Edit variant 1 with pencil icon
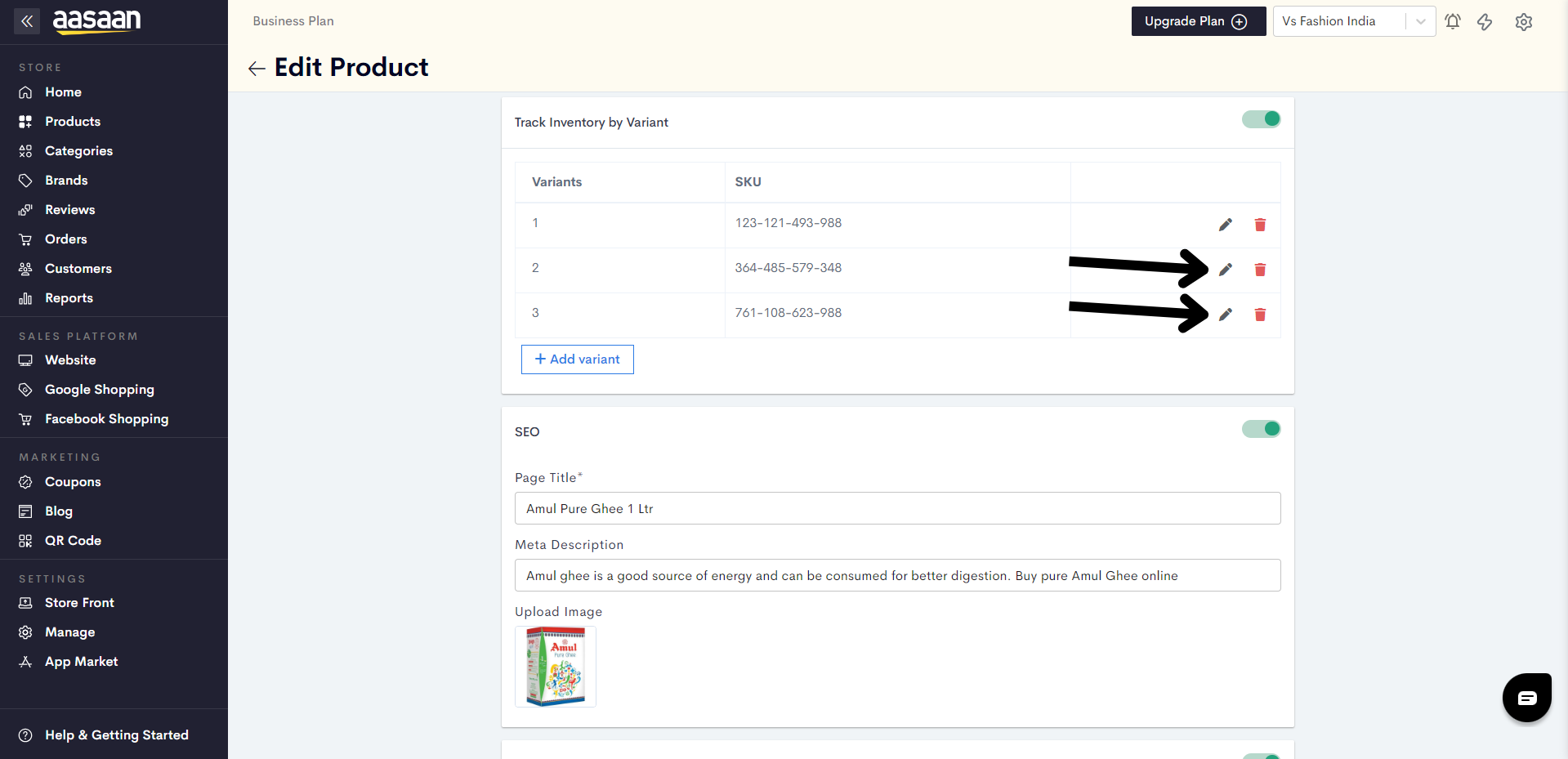Viewport: 1568px width, 759px height. point(1226,225)
